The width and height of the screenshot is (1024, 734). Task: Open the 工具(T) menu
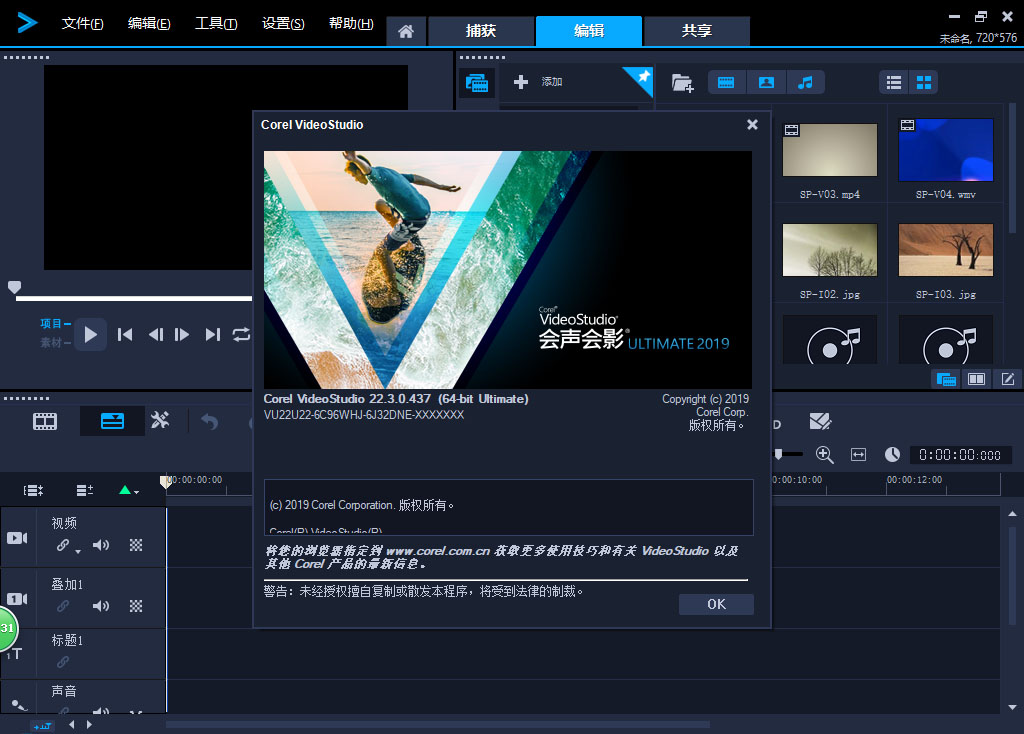coord(216,24)
